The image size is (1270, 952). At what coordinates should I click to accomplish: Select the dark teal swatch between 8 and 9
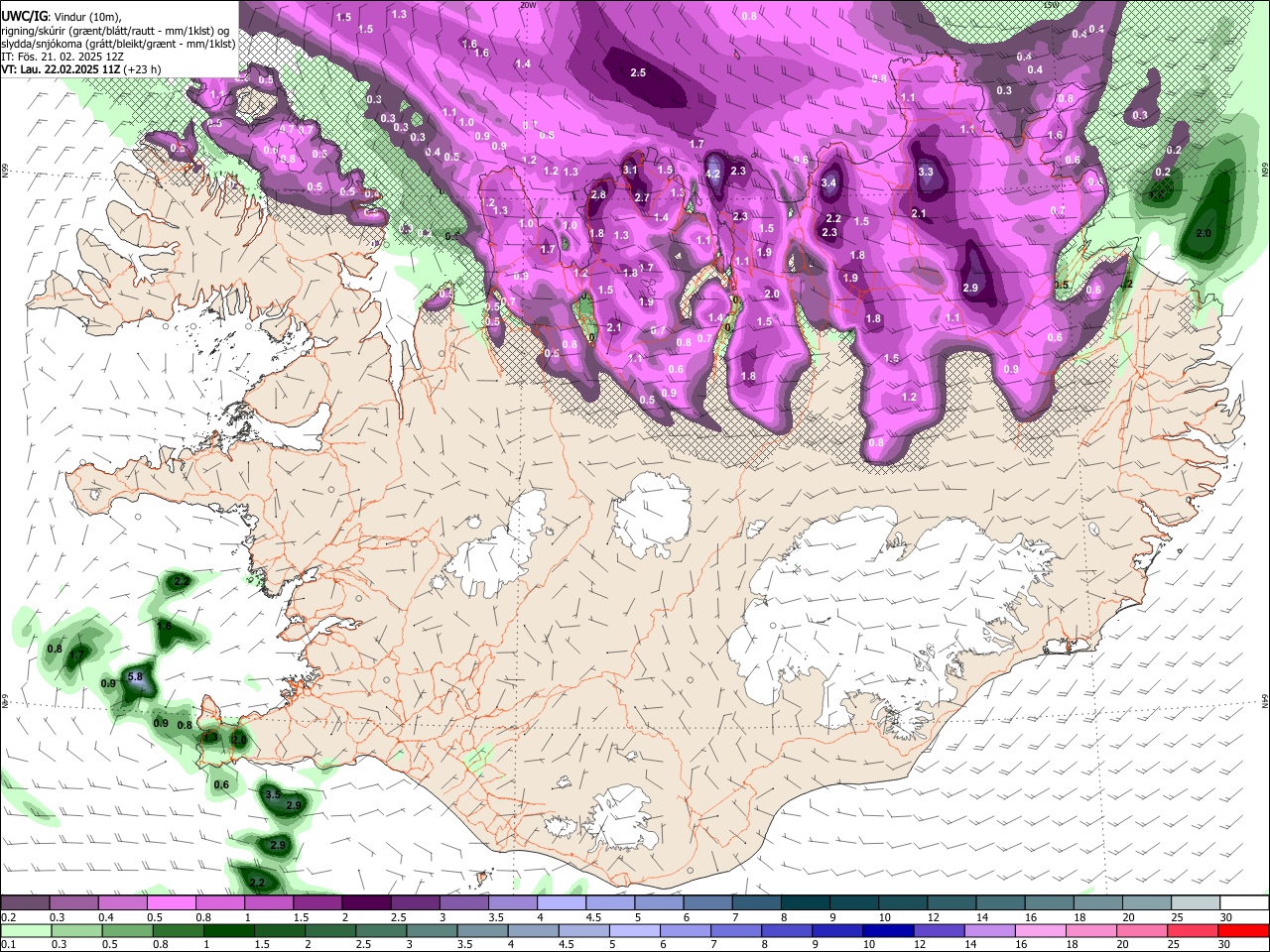[x=805, y=902]
